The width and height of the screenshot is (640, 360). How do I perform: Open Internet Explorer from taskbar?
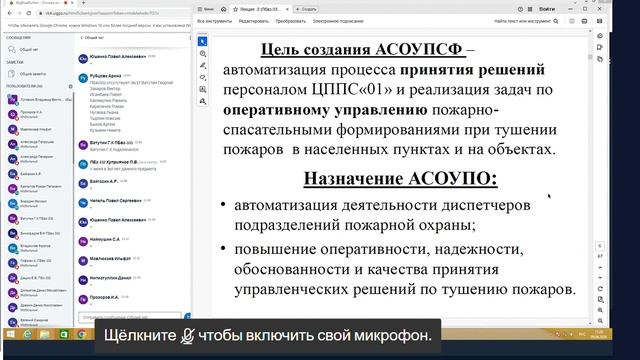point(28,334)
